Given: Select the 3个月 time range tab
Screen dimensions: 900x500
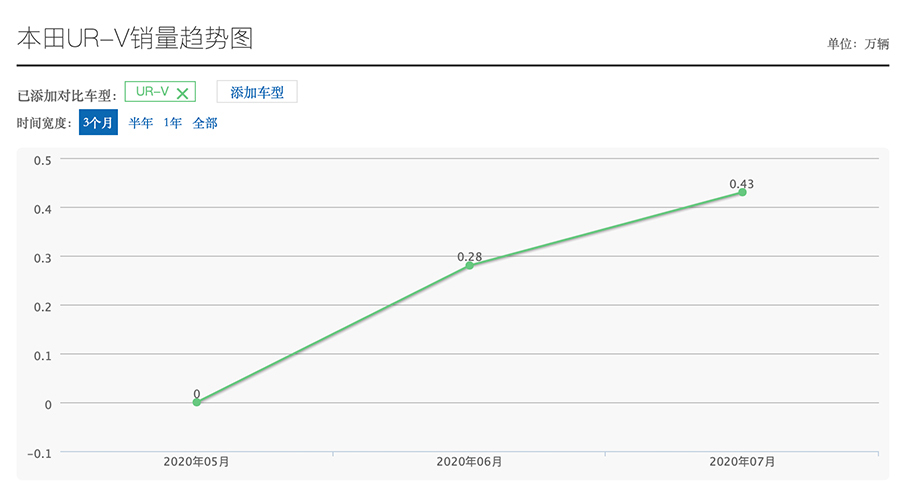Looking at the screenshot, I should 98,122.
